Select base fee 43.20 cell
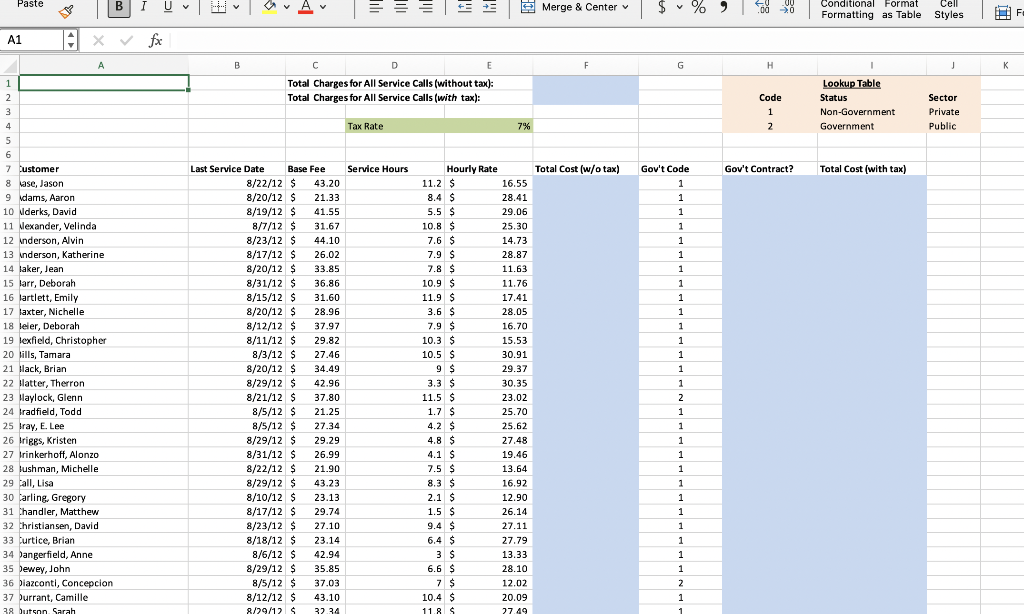 (315, 184)
